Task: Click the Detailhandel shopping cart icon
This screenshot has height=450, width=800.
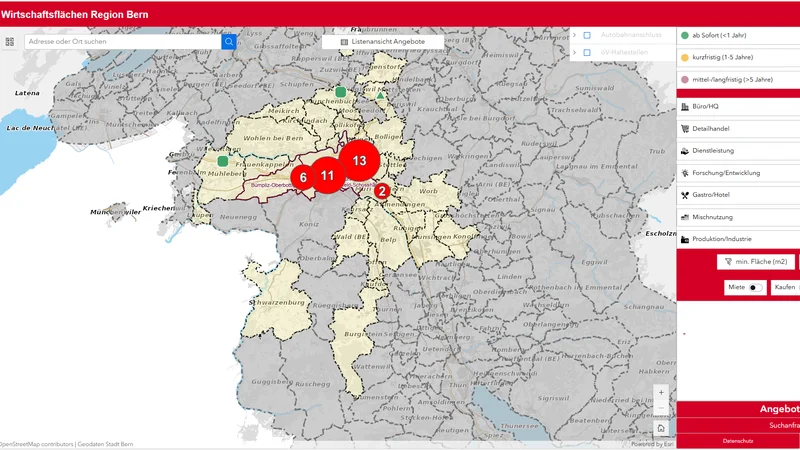Action: point(685,129)
